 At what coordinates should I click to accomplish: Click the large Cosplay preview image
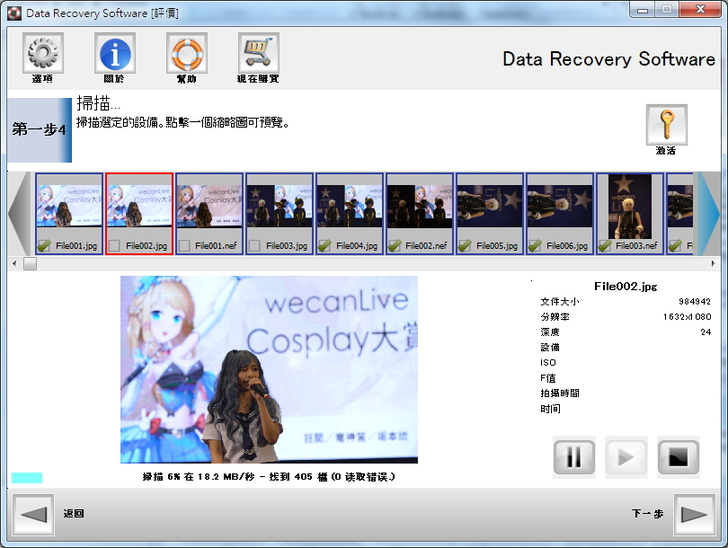point(269,370)
